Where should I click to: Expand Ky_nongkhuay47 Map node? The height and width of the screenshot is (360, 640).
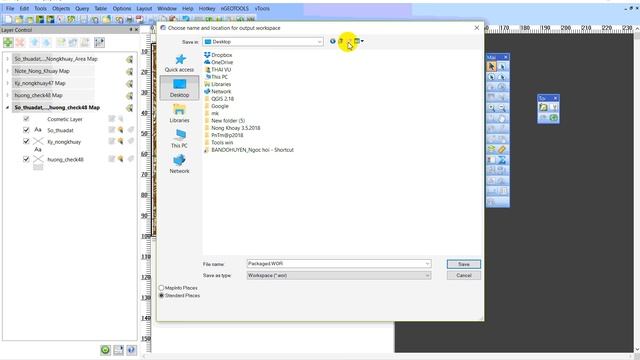7,83
